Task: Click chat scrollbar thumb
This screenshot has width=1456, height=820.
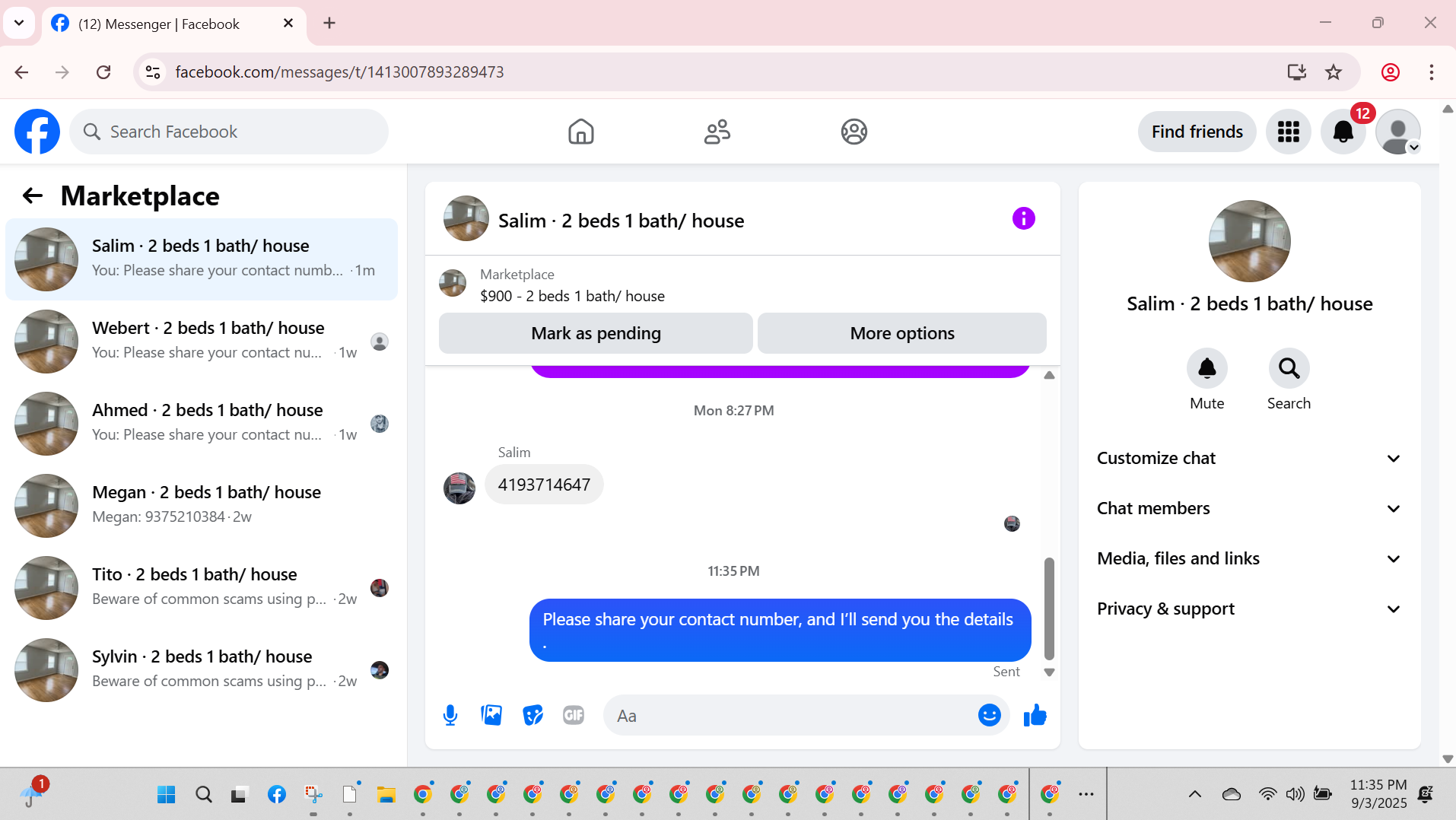Action: point(1049,609)
